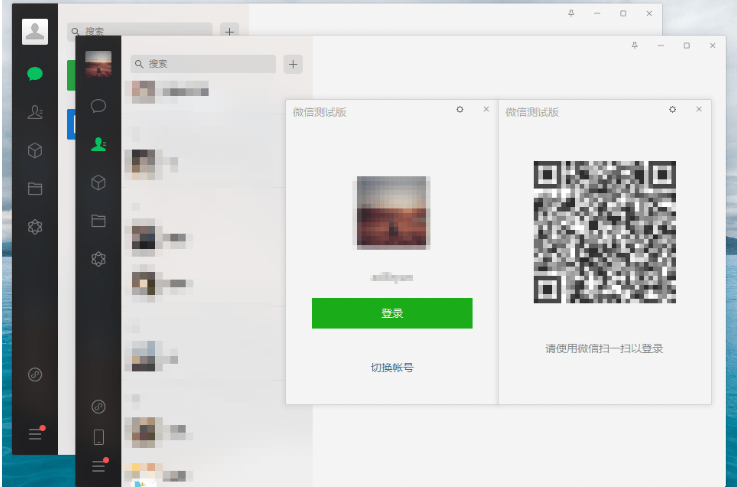Click the login QR code image
Viewport: 737px width, 487px height.
604,232
